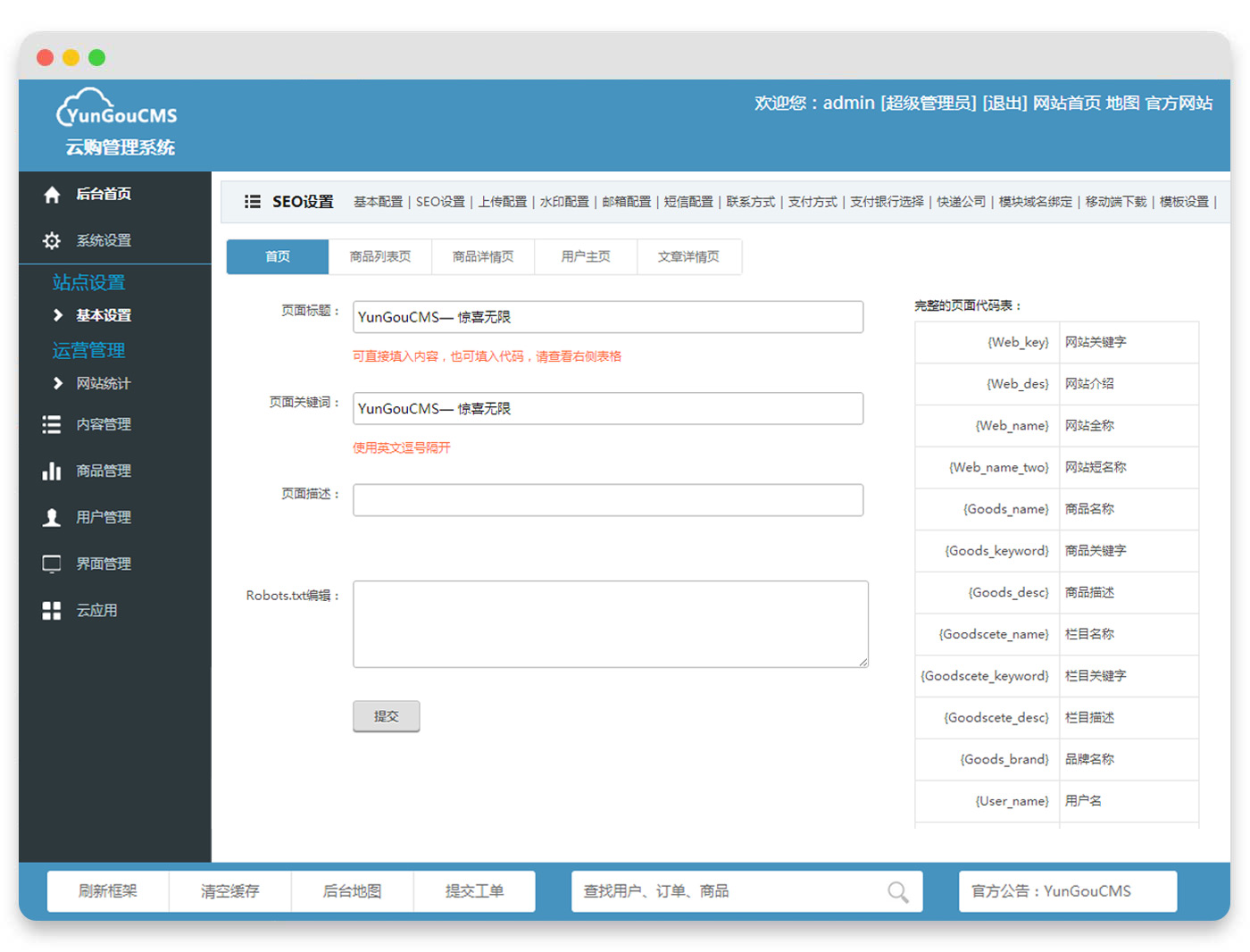The width and height of the screenshot is (1250, 952).
Task: Open 系统设置 sidebar menu
Action: coord(103,240)
